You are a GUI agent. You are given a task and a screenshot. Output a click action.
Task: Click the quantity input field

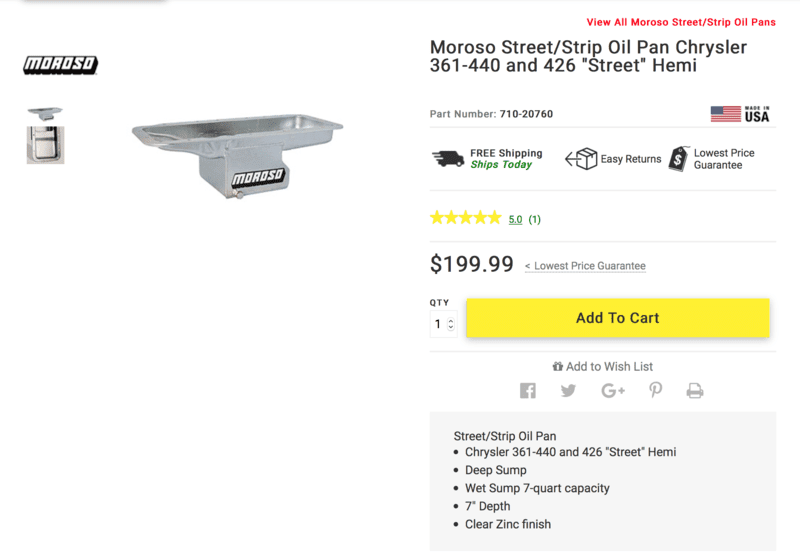click(x=438, y=324)
